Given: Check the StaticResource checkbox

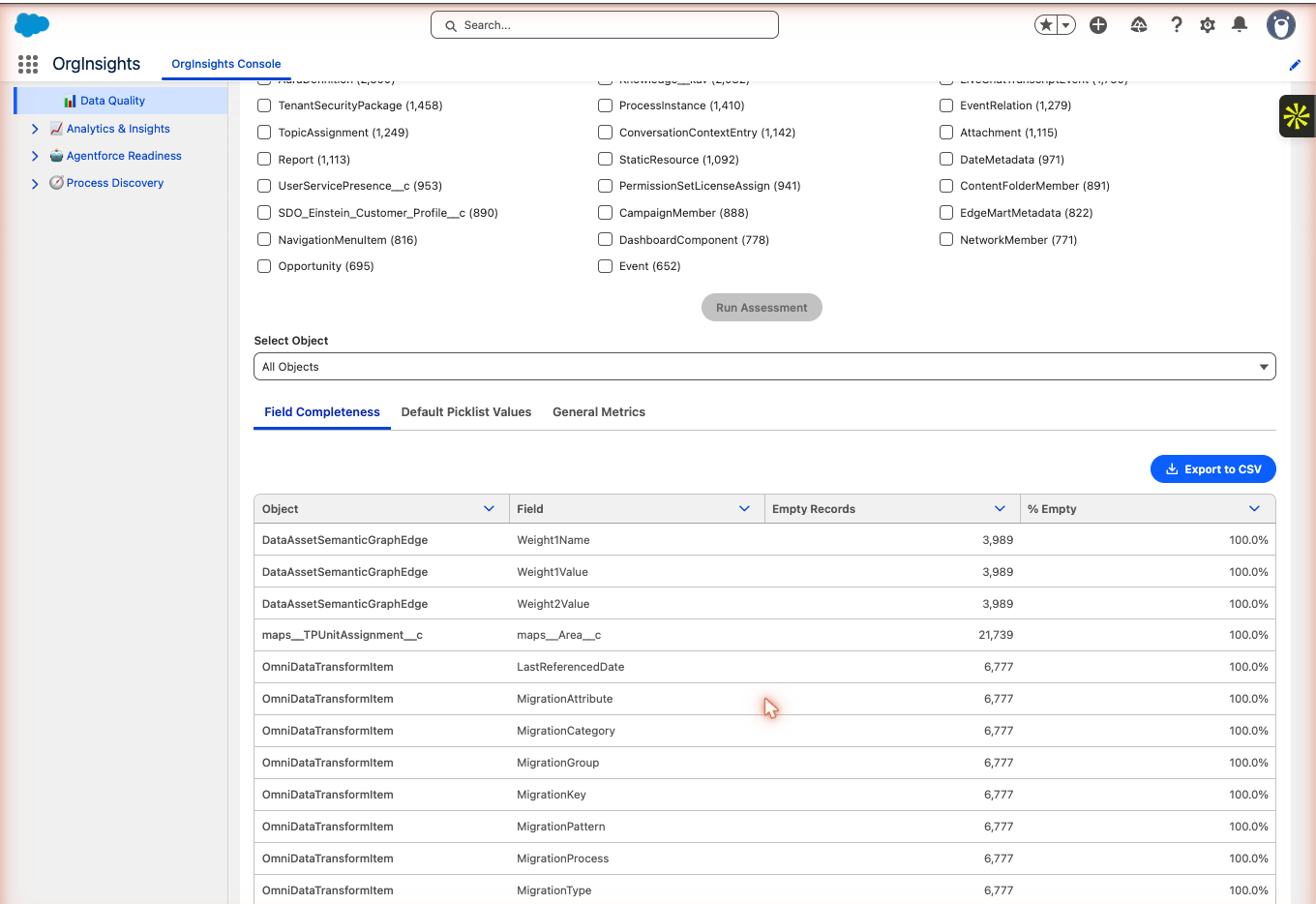Looking at the screenshot, I should [605, 159].
